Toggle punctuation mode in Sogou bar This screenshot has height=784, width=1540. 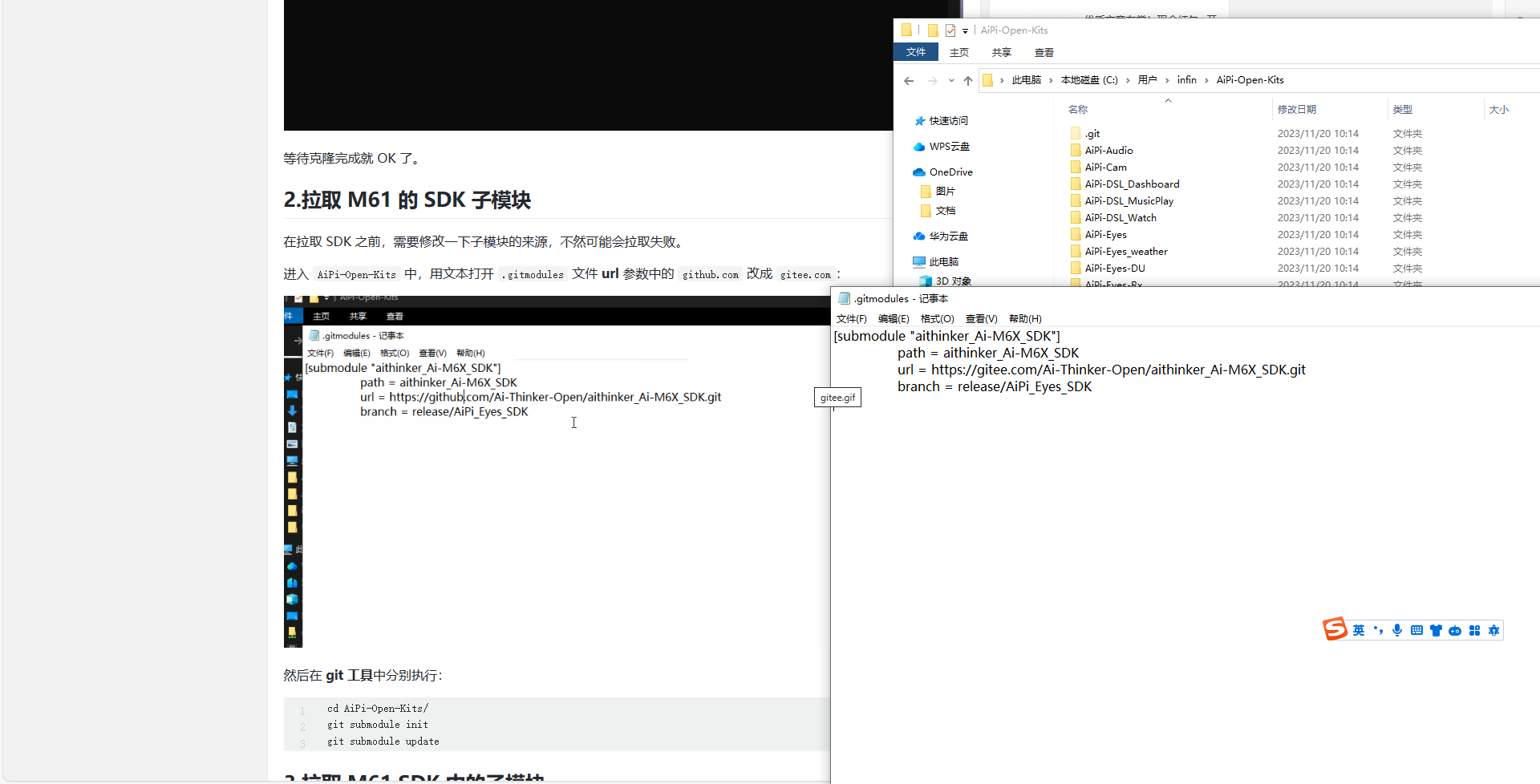(x=1378, y=631)
